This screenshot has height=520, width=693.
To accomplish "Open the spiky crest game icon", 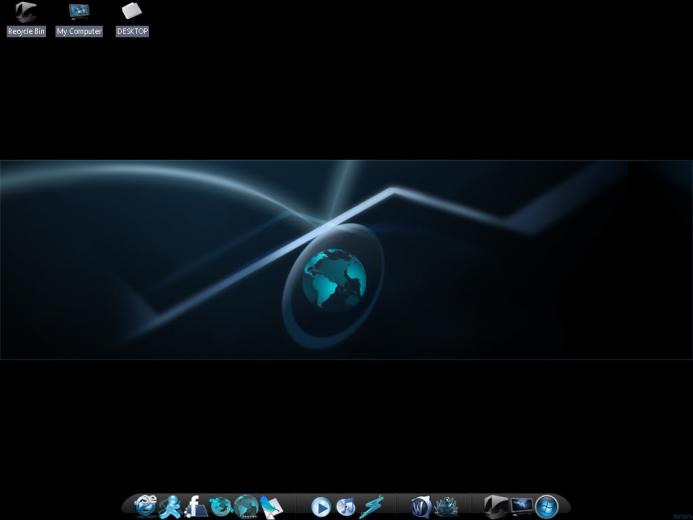I will (x=446, y=507).
